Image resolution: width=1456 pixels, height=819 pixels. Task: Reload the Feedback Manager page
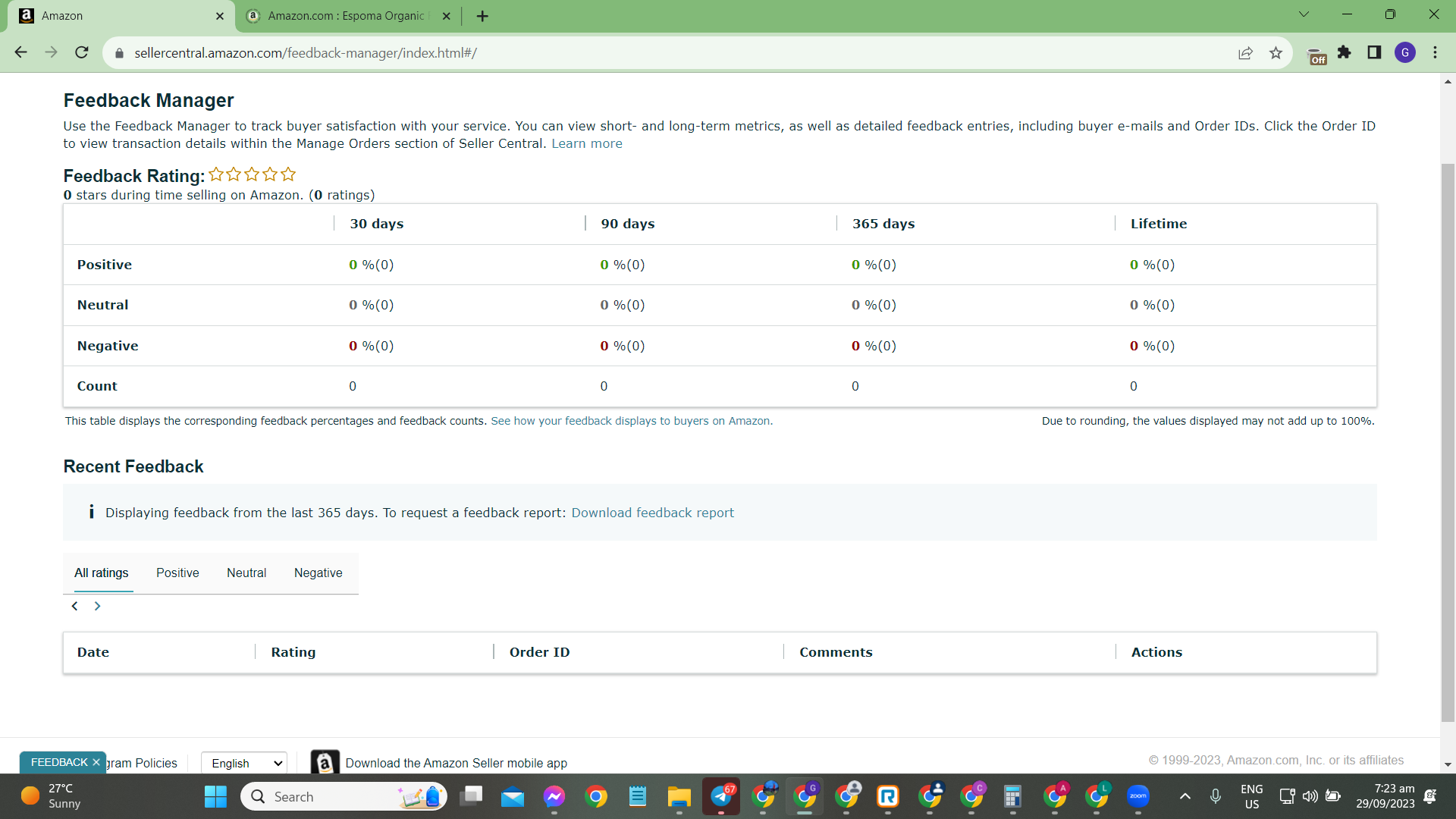[x=82, y=52]
